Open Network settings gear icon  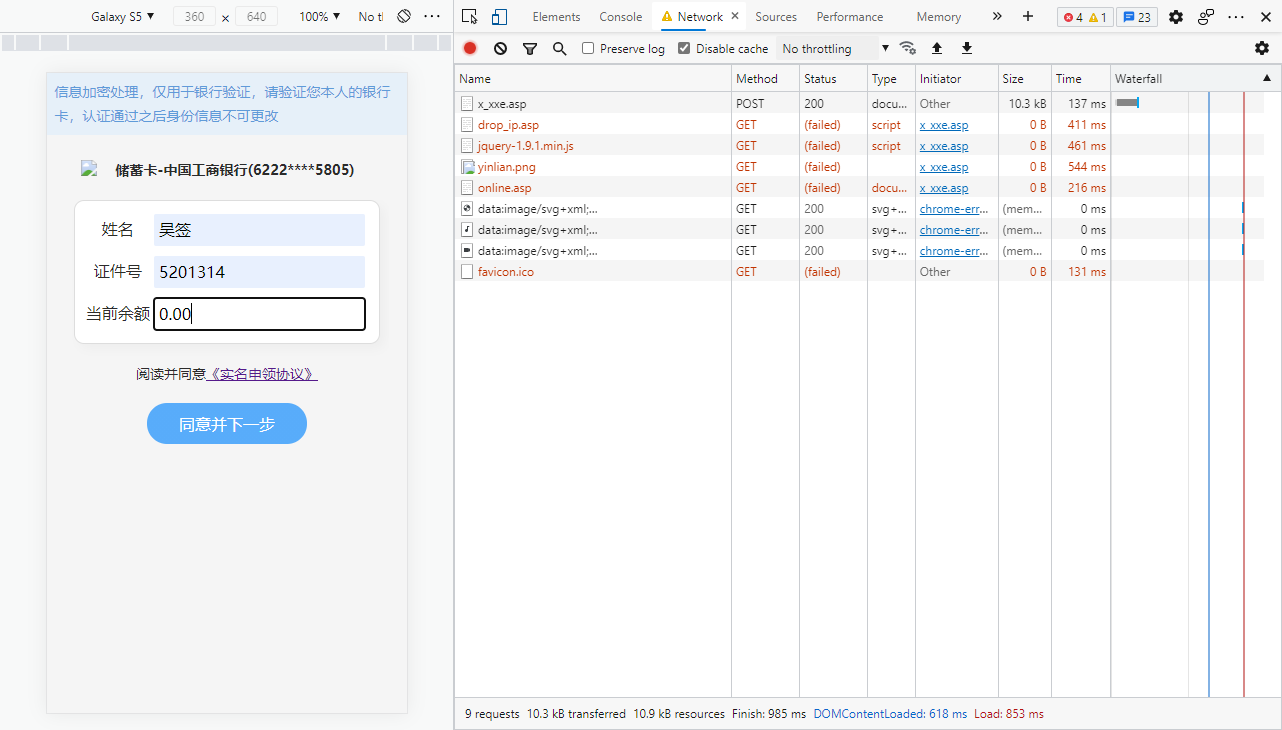[x=1262, y=48]
